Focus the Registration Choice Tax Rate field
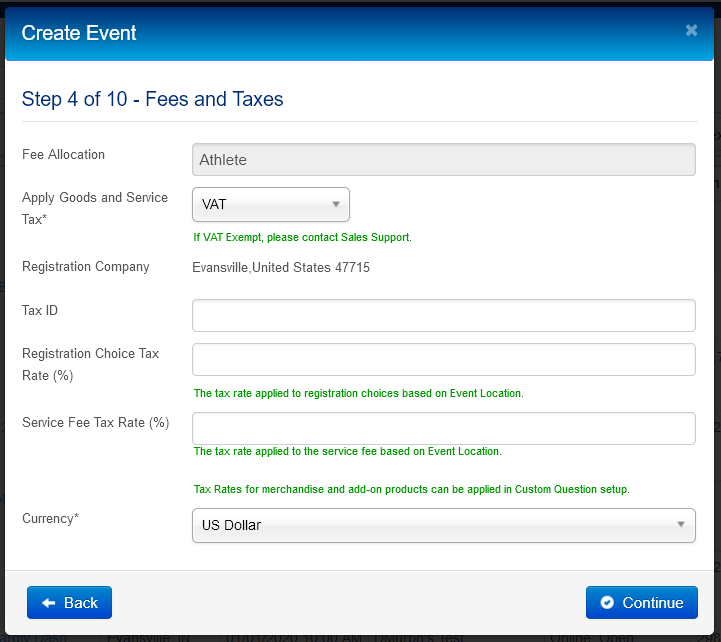The image size is (721, 642). click(444, 359)
